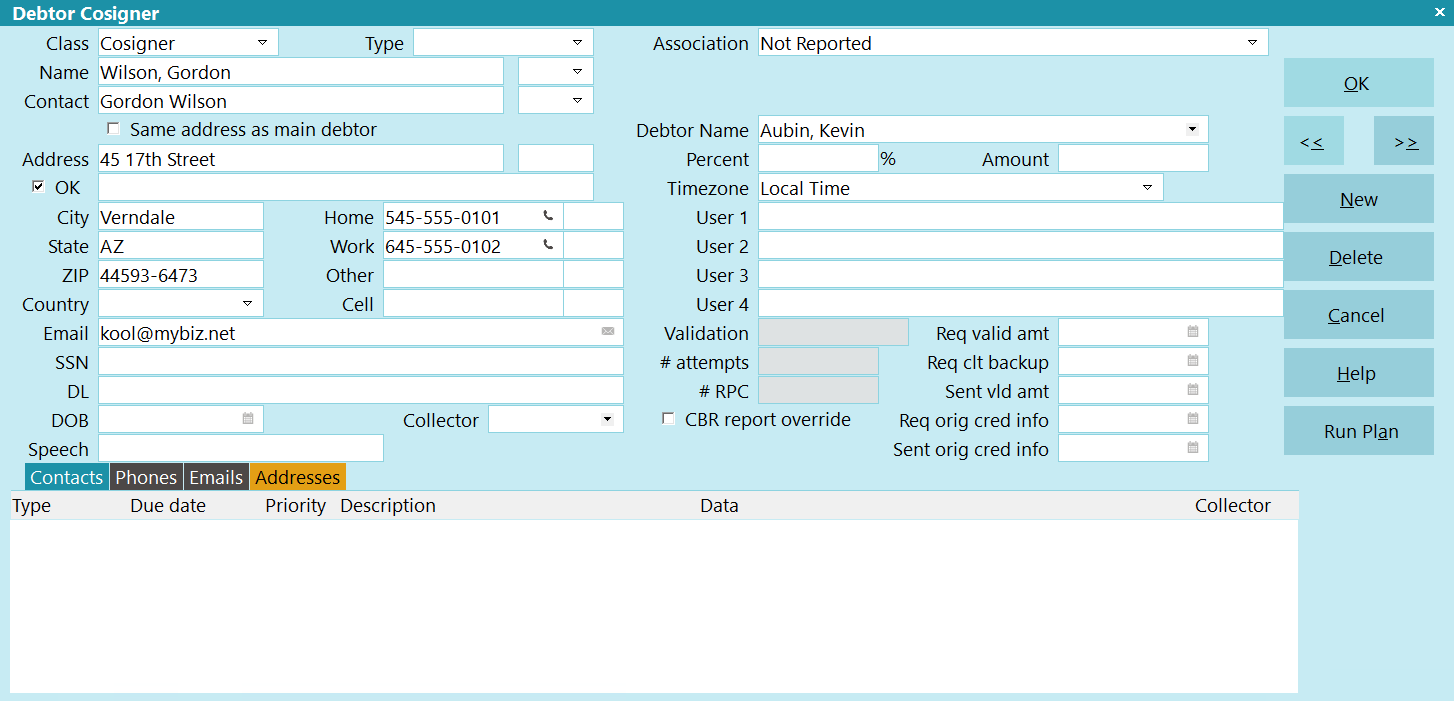Open calendar for Req valid amt
The image size is (1454, 701).
(x=1193, y=332)
